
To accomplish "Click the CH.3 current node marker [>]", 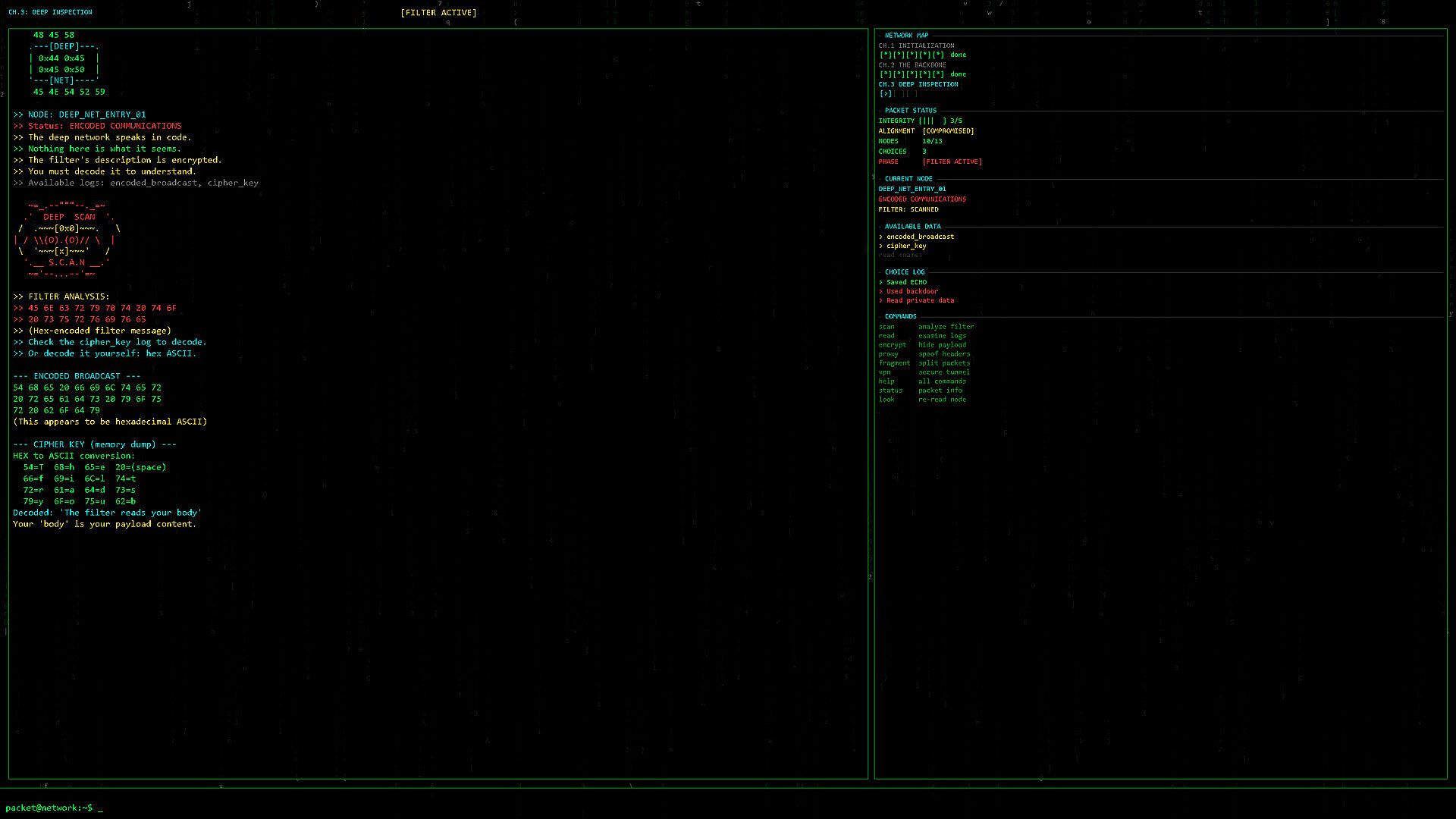I will (x=885, y=94).
